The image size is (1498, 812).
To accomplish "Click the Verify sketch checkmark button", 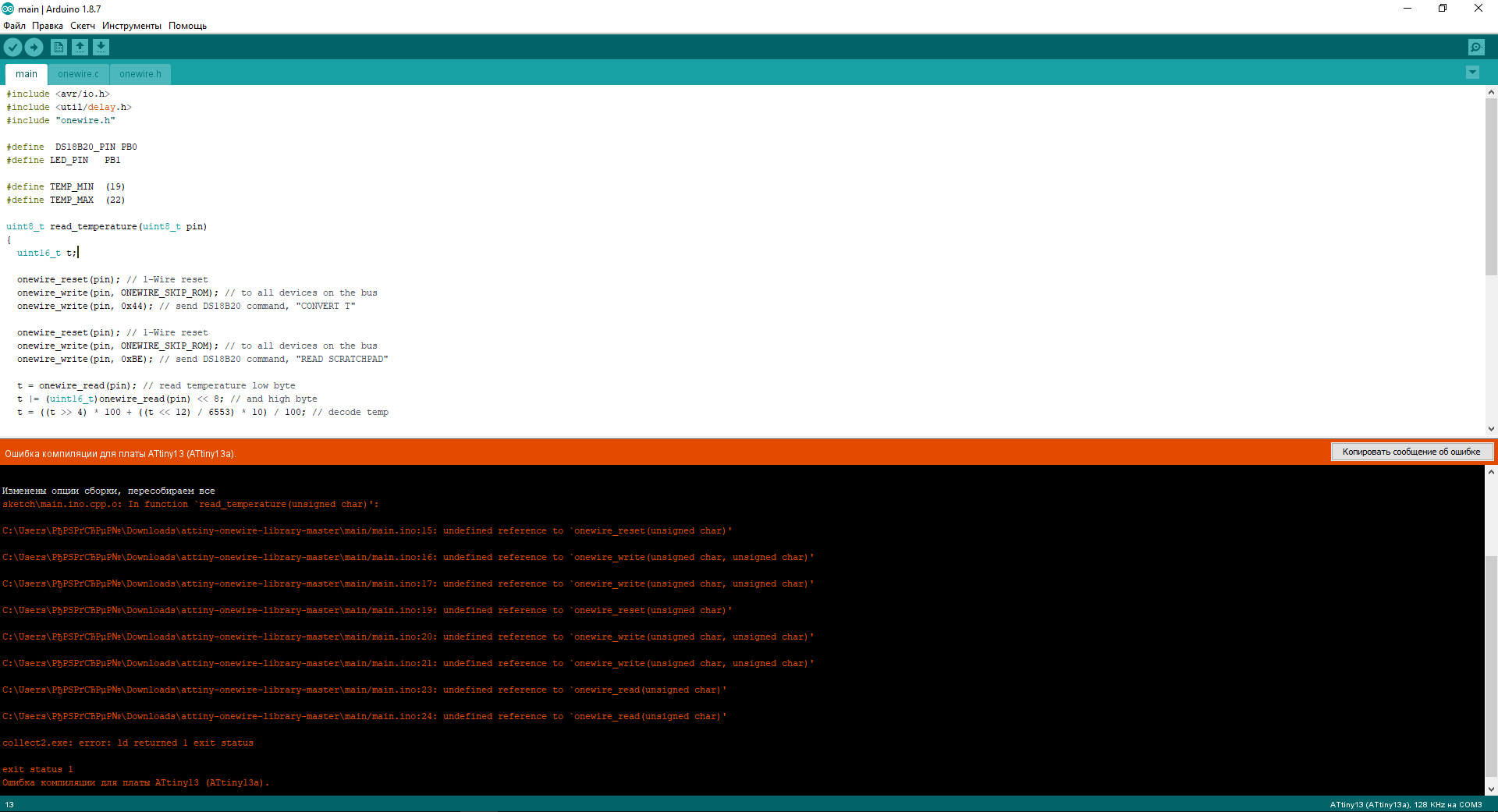I will pos(12,48).
